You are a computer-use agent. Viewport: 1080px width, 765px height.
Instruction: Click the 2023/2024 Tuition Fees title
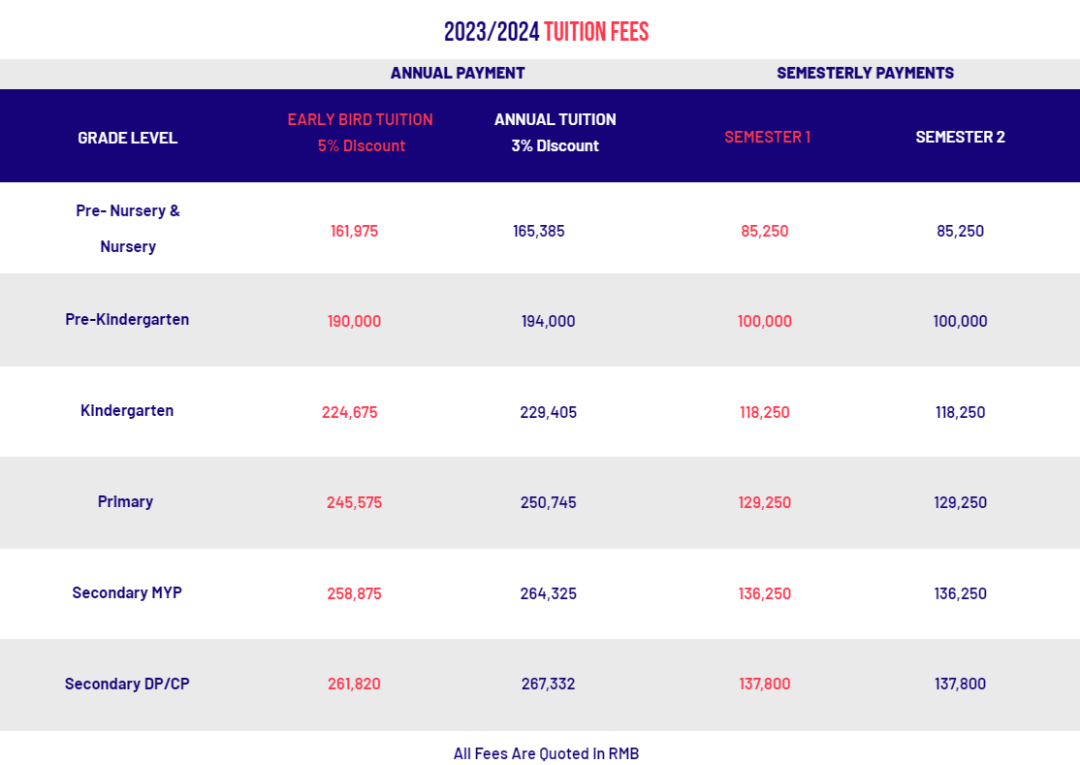click(546, 32)
